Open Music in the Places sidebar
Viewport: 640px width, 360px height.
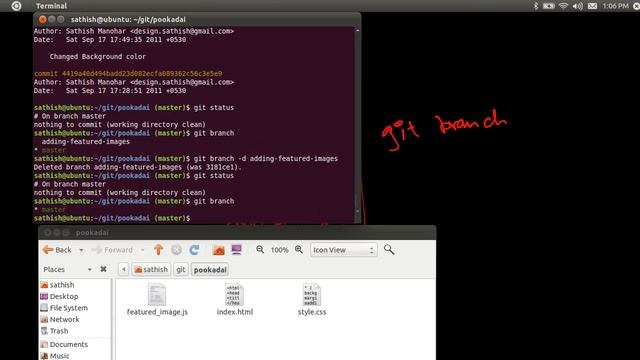pyautogui.click(x=55, y=356)
